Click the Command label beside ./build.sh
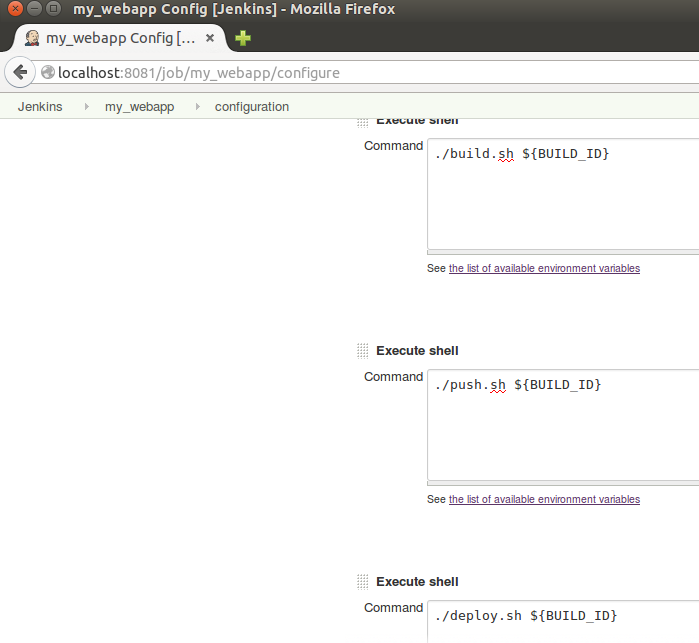Image resolution: width=699 pixels, height=643 pixels. 393,146
